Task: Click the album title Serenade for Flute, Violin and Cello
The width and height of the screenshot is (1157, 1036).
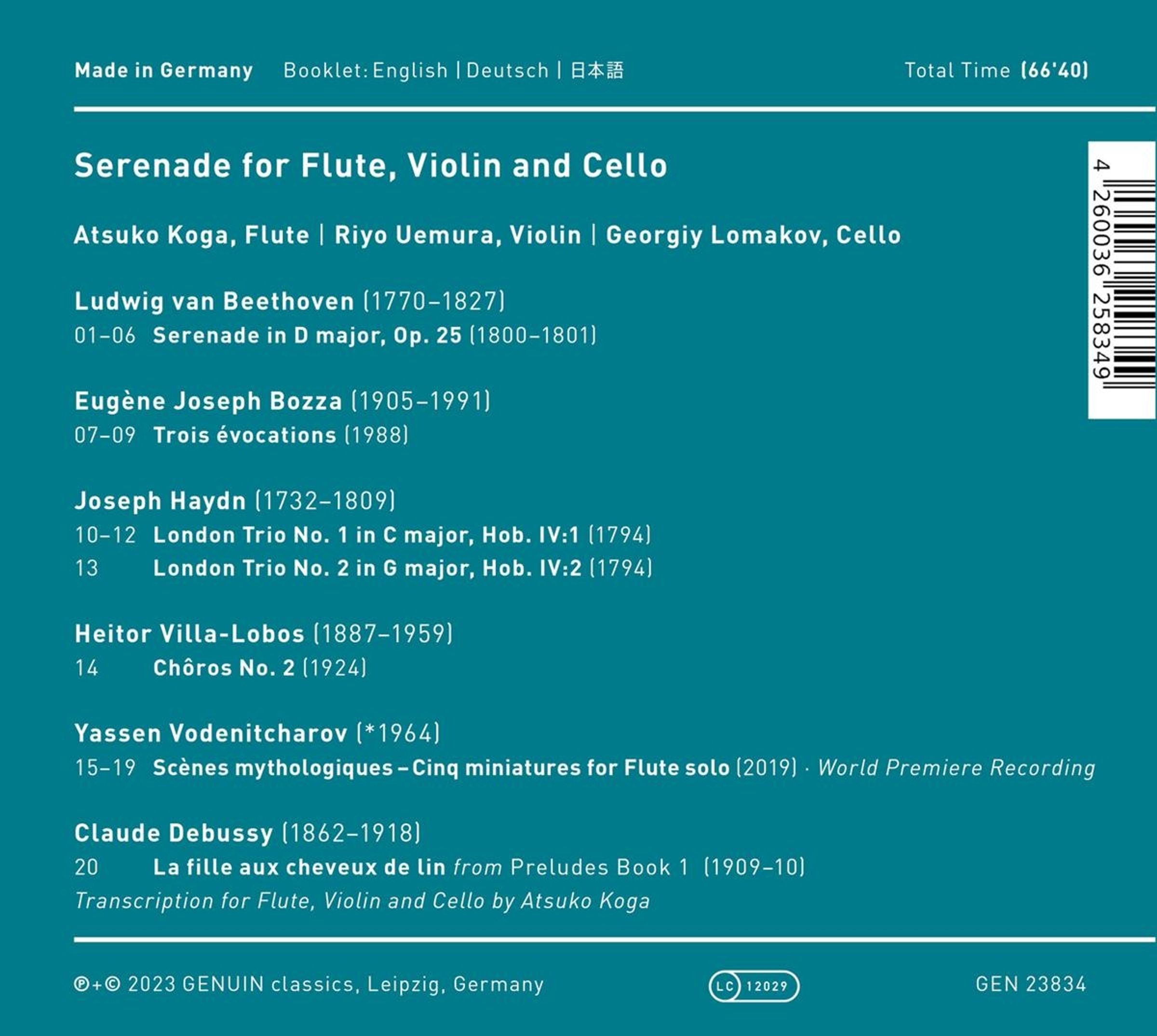Action: [371, 166]
